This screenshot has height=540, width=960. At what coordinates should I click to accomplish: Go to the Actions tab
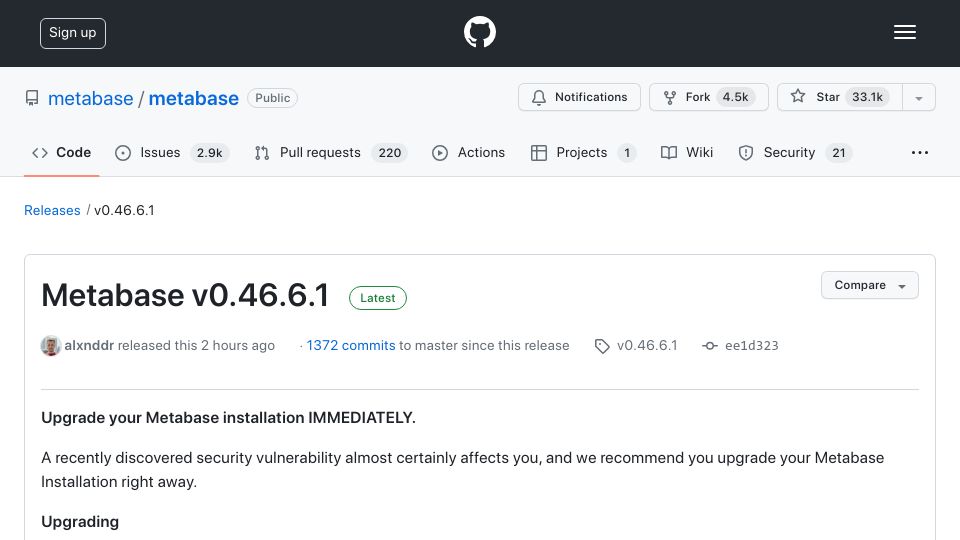[468, 153]
